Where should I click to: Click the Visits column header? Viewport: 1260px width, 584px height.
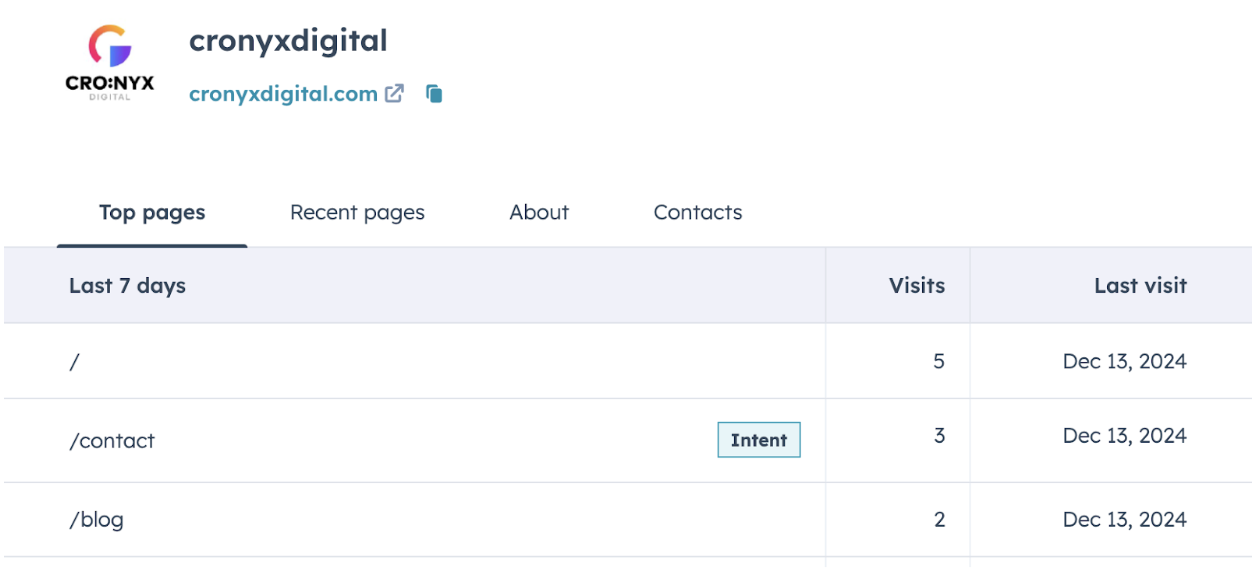[916, 286]
